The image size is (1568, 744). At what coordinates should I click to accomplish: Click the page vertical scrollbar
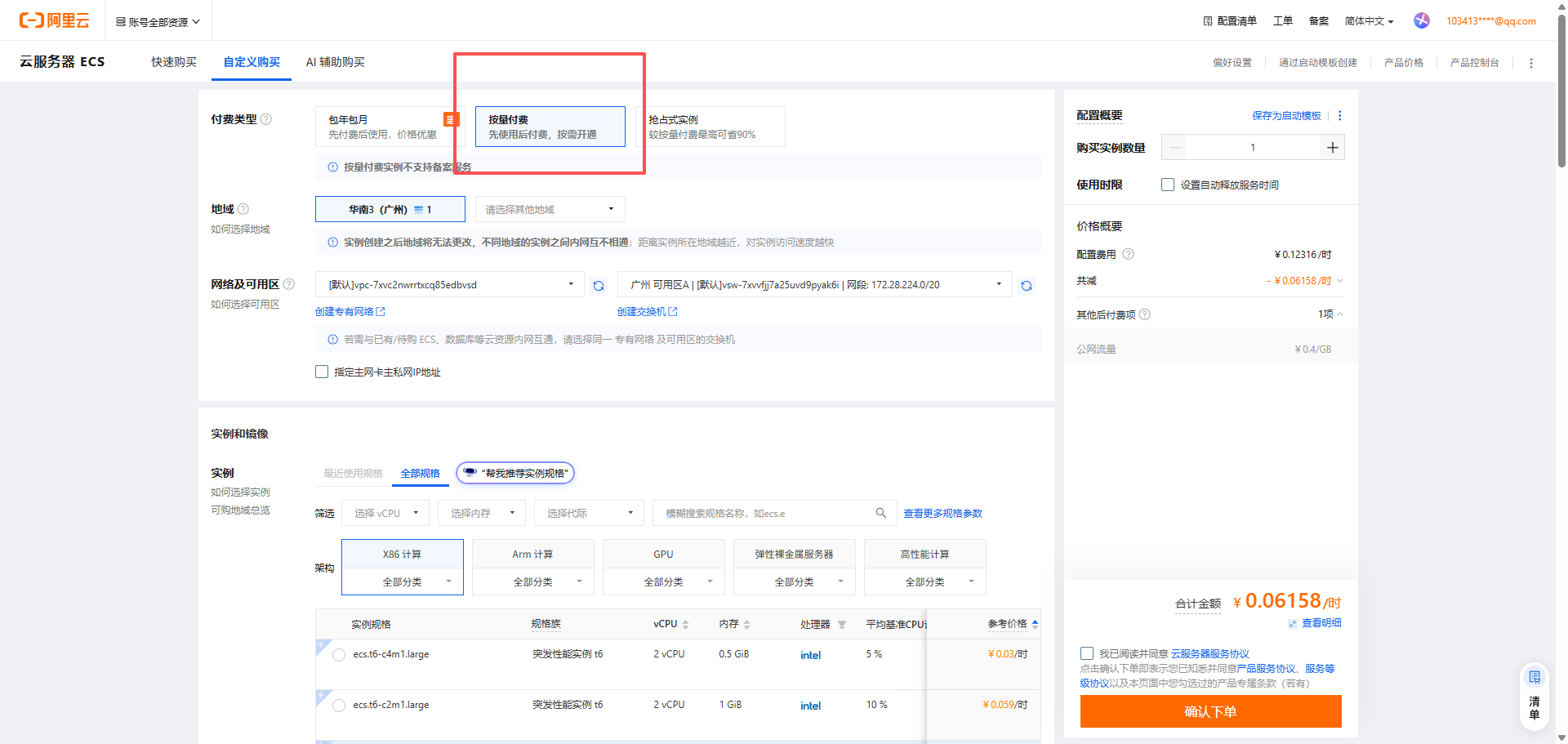click(1561, 90)
